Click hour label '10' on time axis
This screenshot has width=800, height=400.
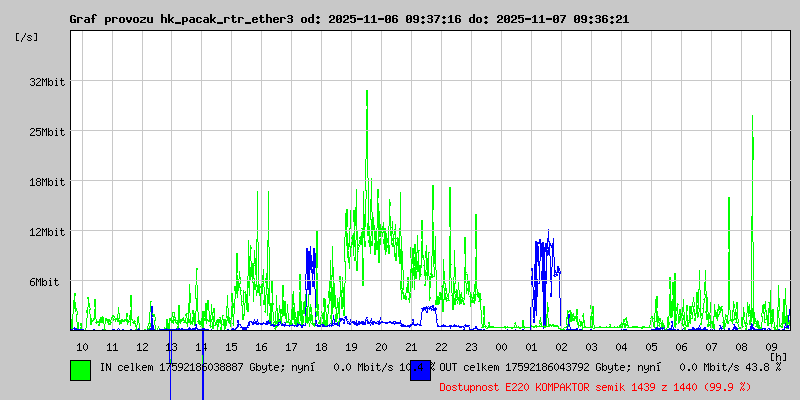(x=82, y=347)
